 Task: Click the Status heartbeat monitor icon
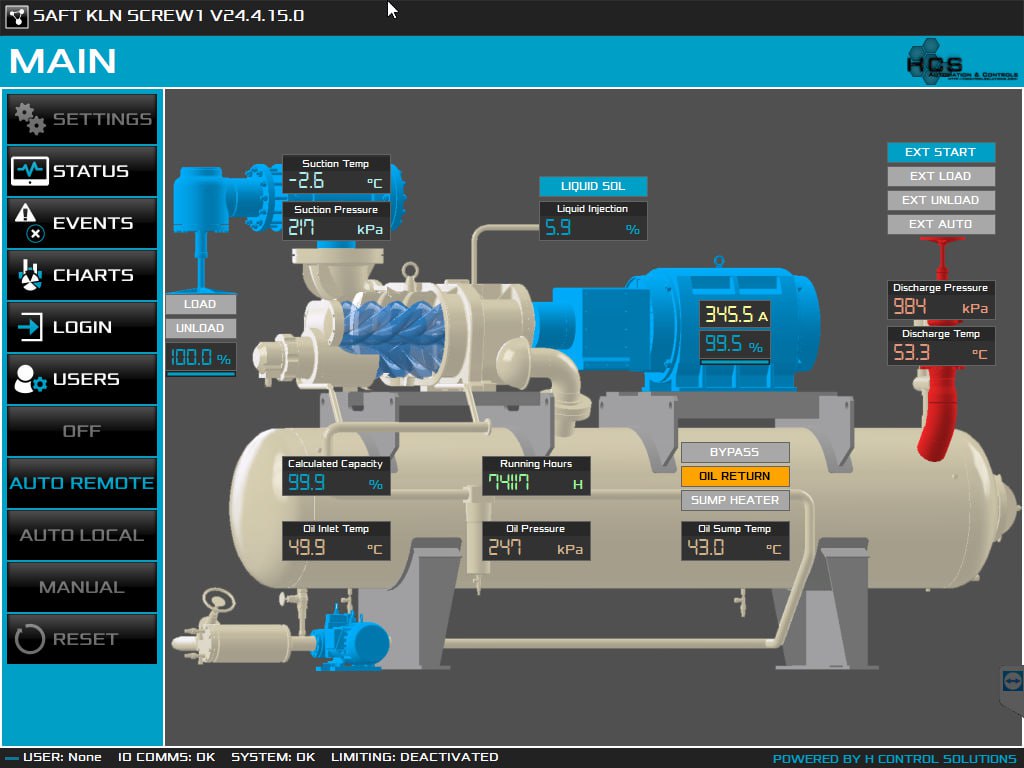[29, 170]
